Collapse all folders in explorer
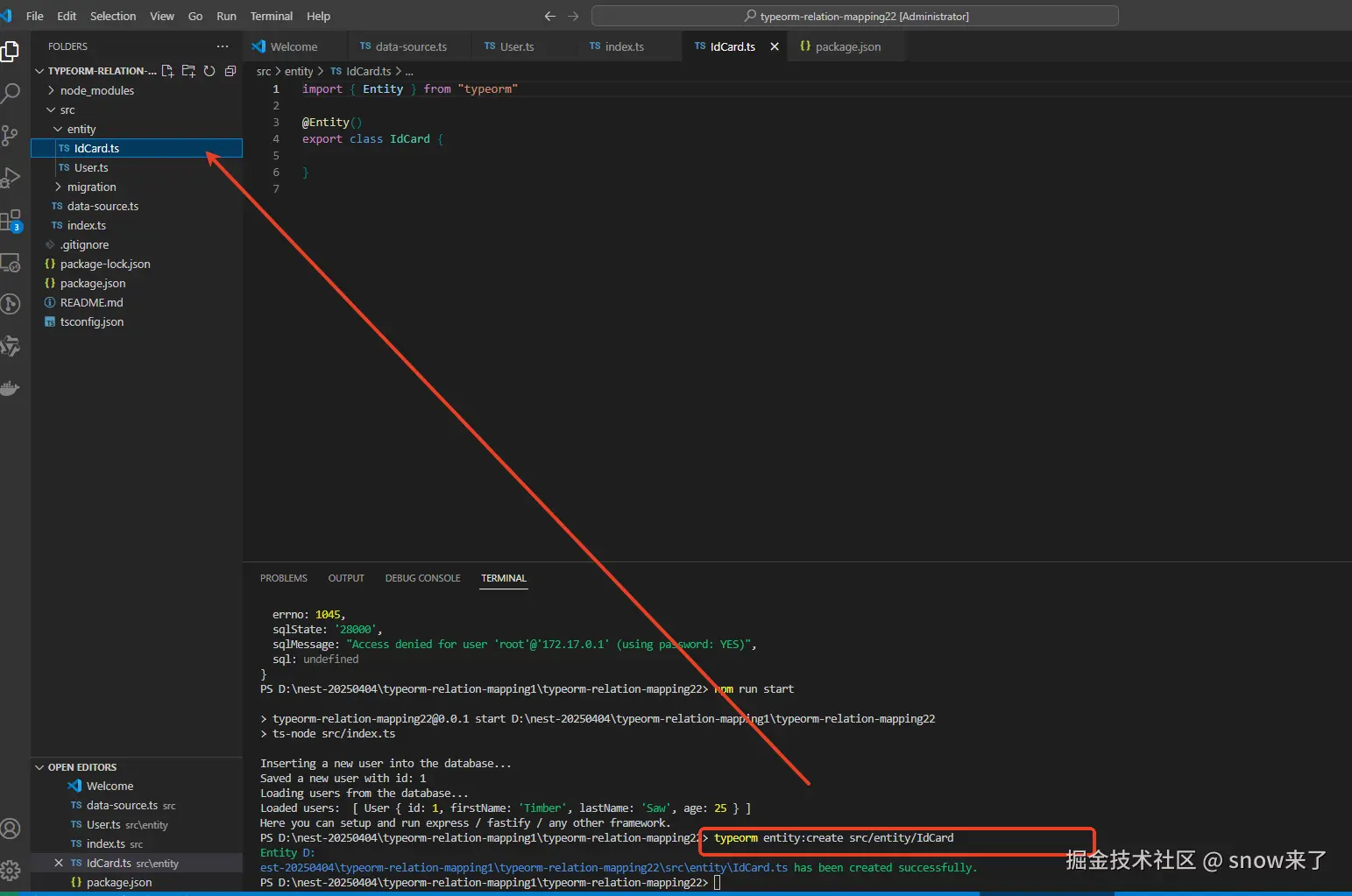Viewport: 1352px width, 896px height. pos(230,71)
